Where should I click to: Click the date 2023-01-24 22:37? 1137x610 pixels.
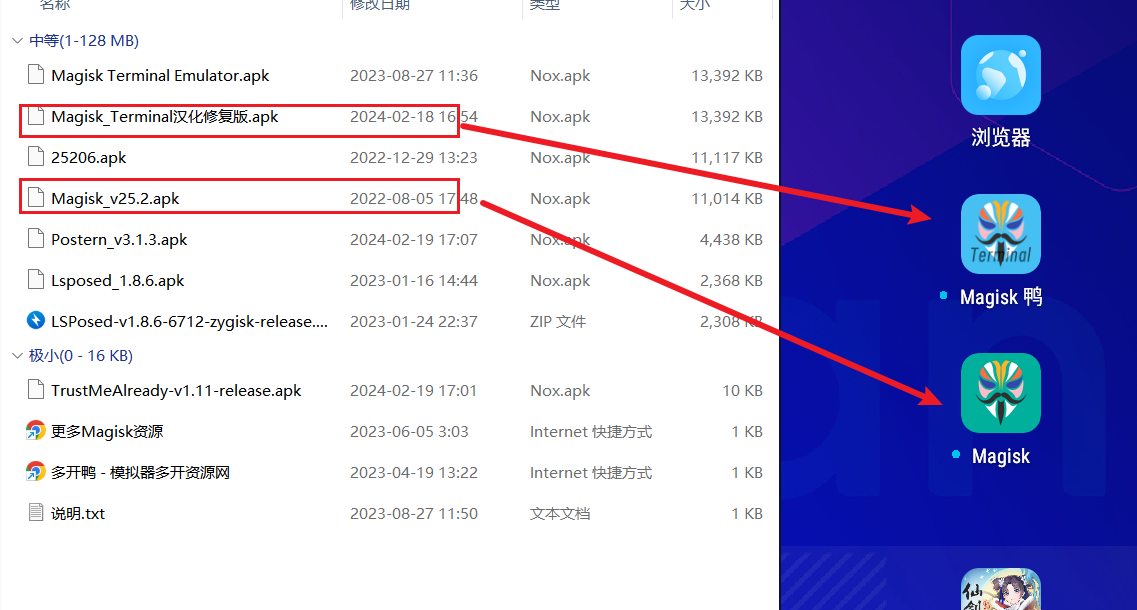pos(413,321)
